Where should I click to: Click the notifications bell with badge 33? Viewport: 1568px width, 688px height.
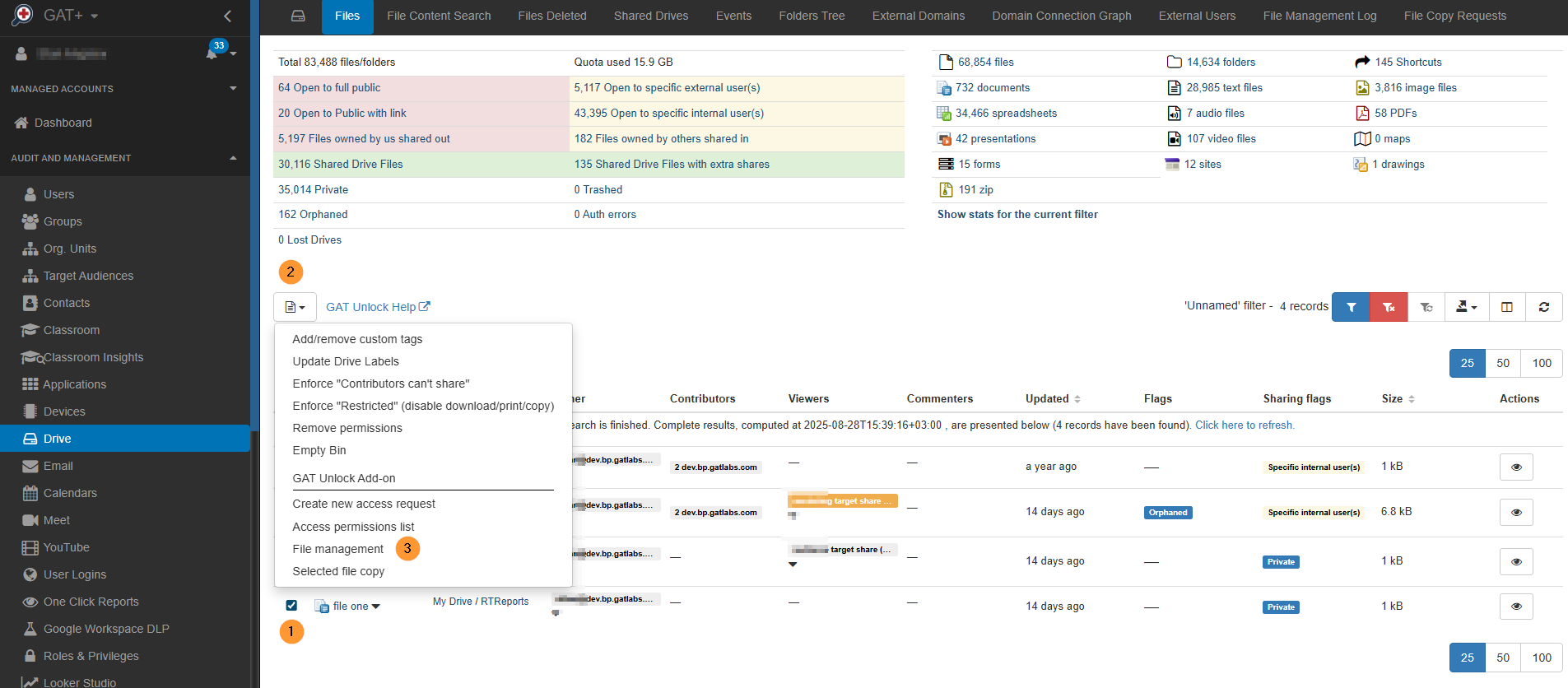(212, 53)
